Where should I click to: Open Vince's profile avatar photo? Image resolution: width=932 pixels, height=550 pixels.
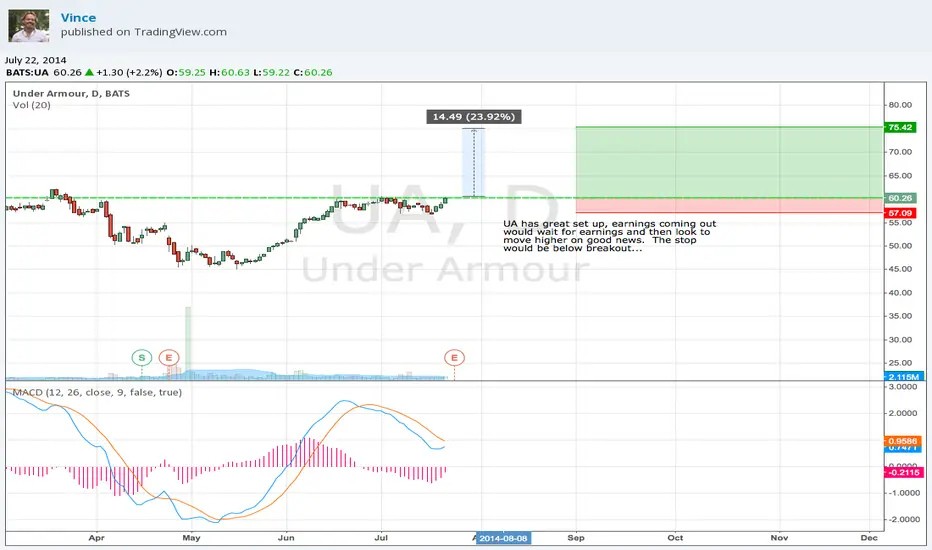[x=29, y=26]
